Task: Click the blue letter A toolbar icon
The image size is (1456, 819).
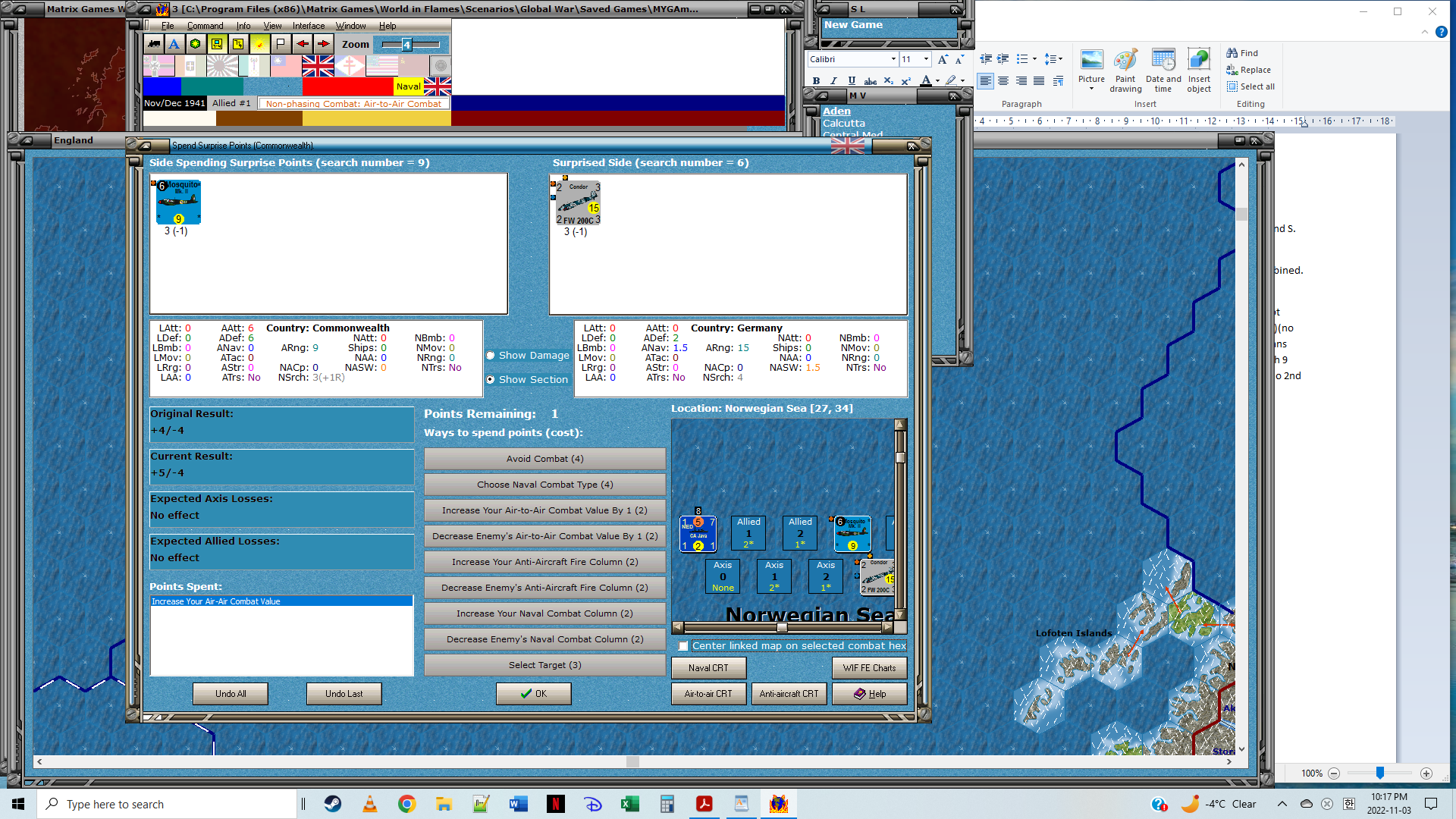Action: tap(174, 44)
